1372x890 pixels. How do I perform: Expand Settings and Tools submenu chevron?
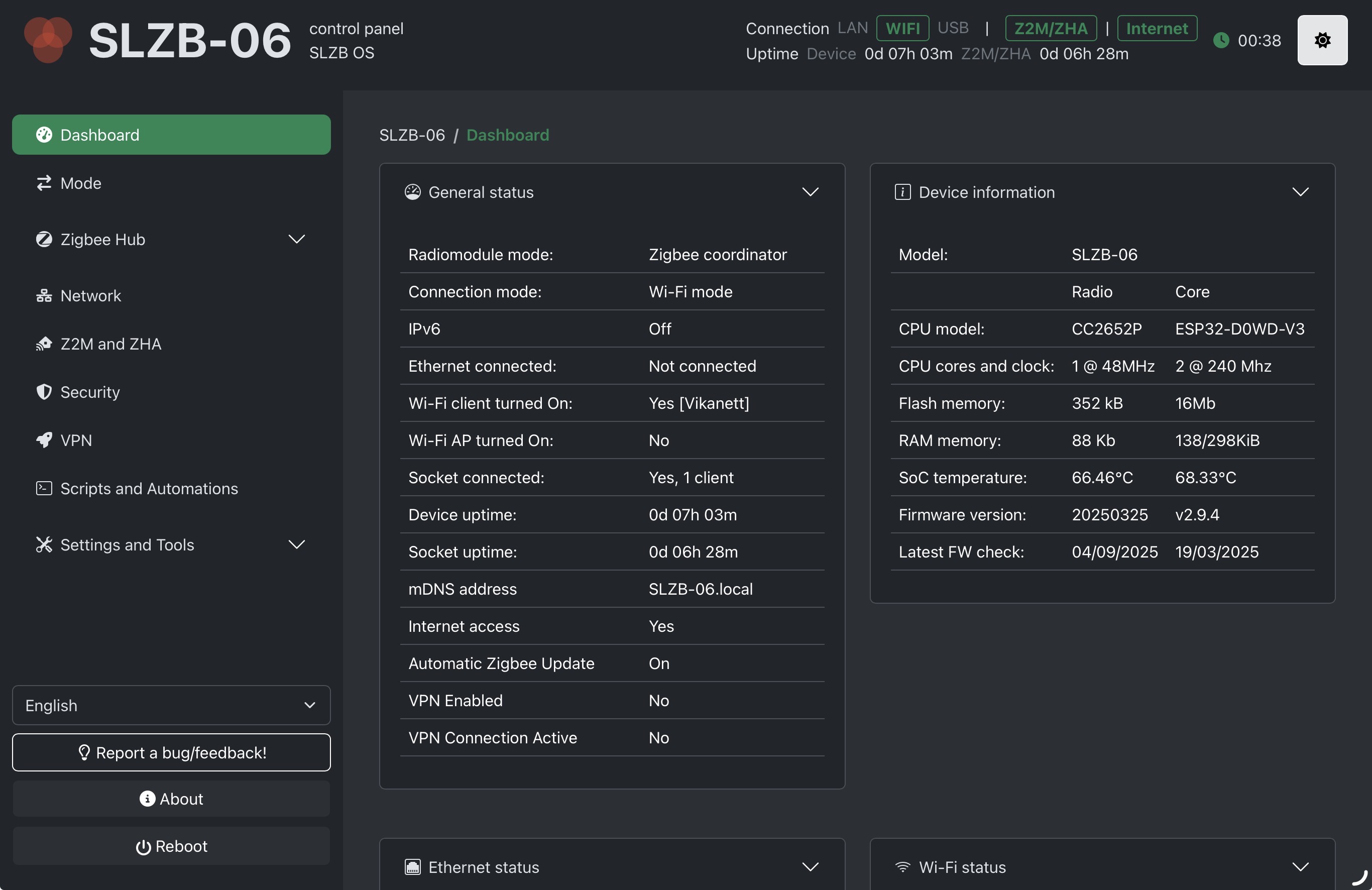(x=296, y=545)
